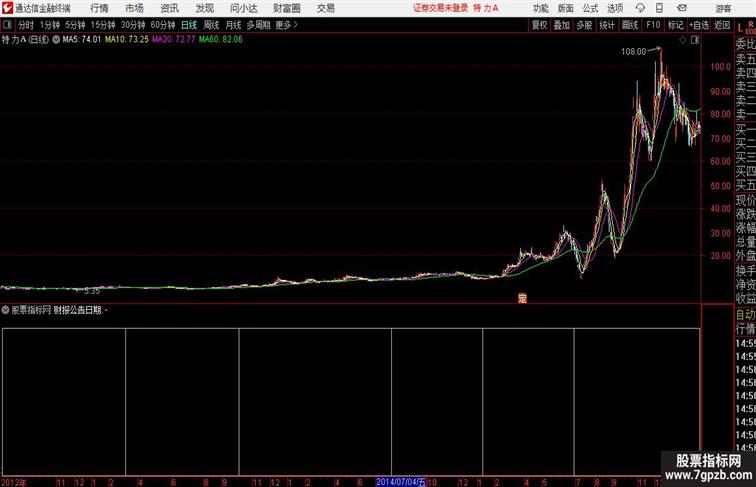Click the 证券交易未登录 login status link
Screen dimensions: 756x487
click(440, 8)
